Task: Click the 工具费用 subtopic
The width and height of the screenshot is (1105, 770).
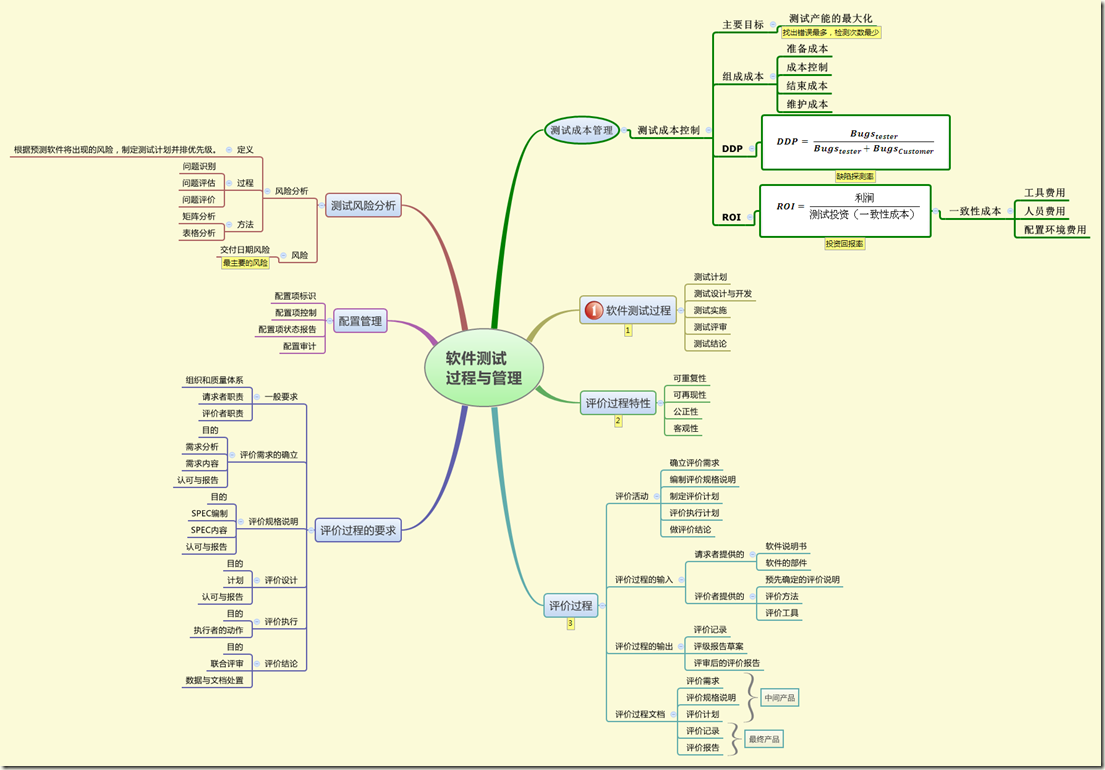Action: coord(1044,192)
